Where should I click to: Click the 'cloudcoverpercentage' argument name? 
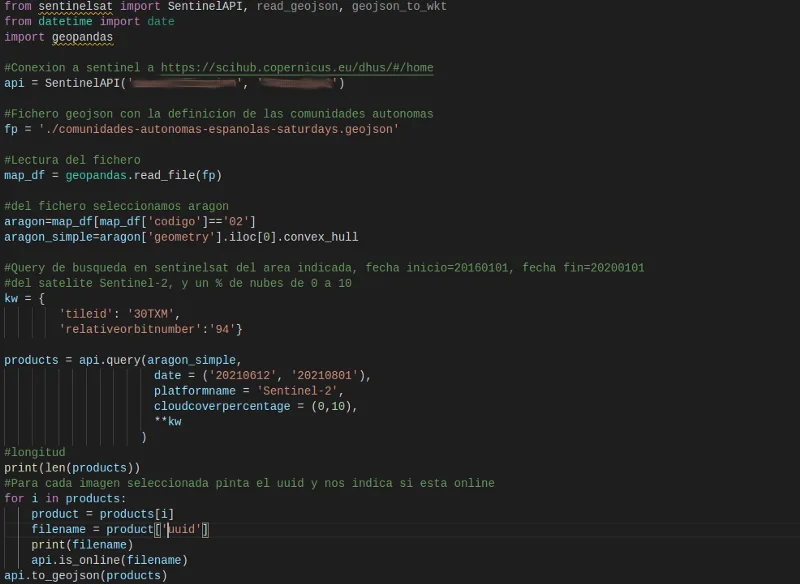click(x=222, y=407)
